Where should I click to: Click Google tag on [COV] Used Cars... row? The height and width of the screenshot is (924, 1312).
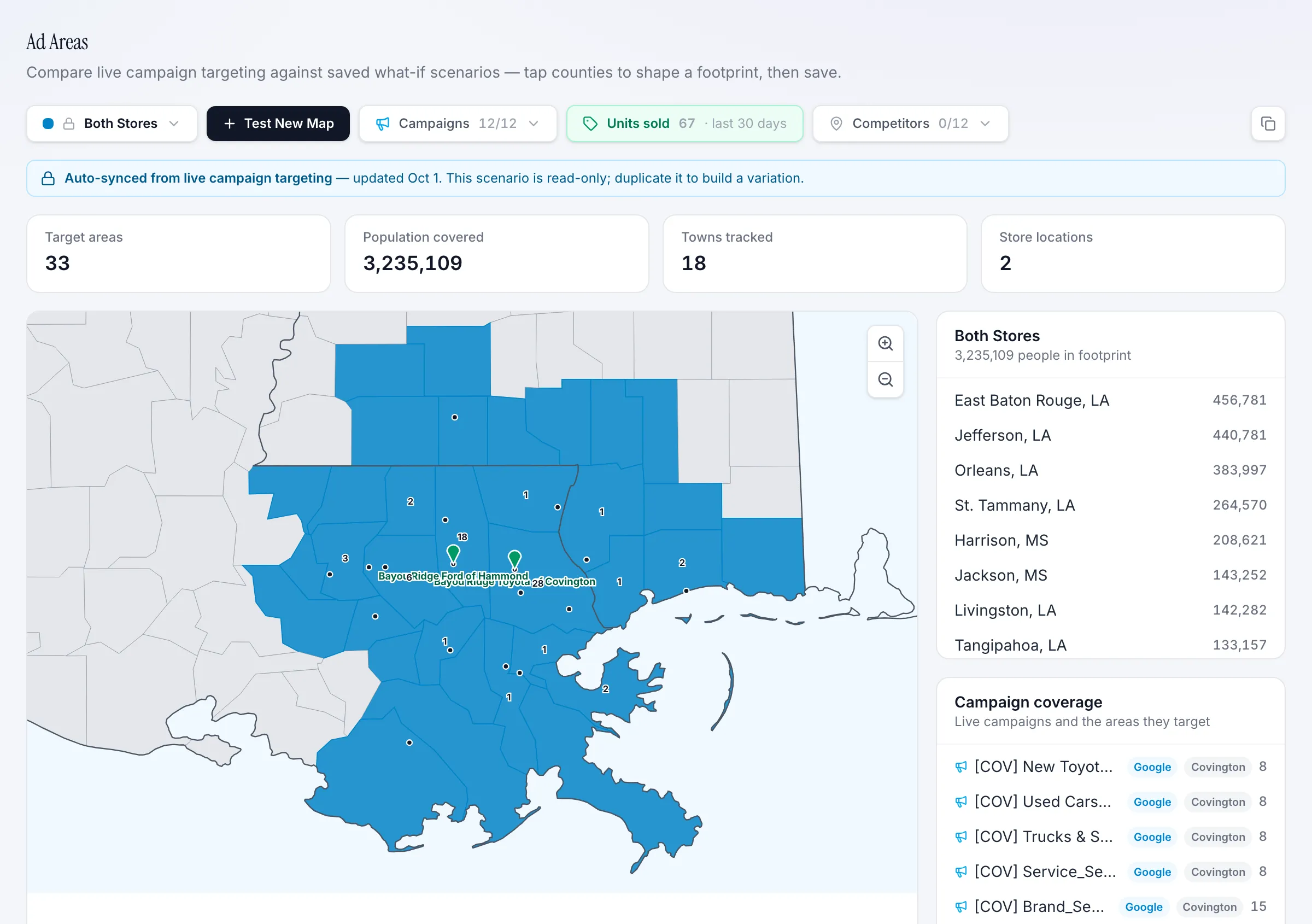click(x=1152, y=802)
